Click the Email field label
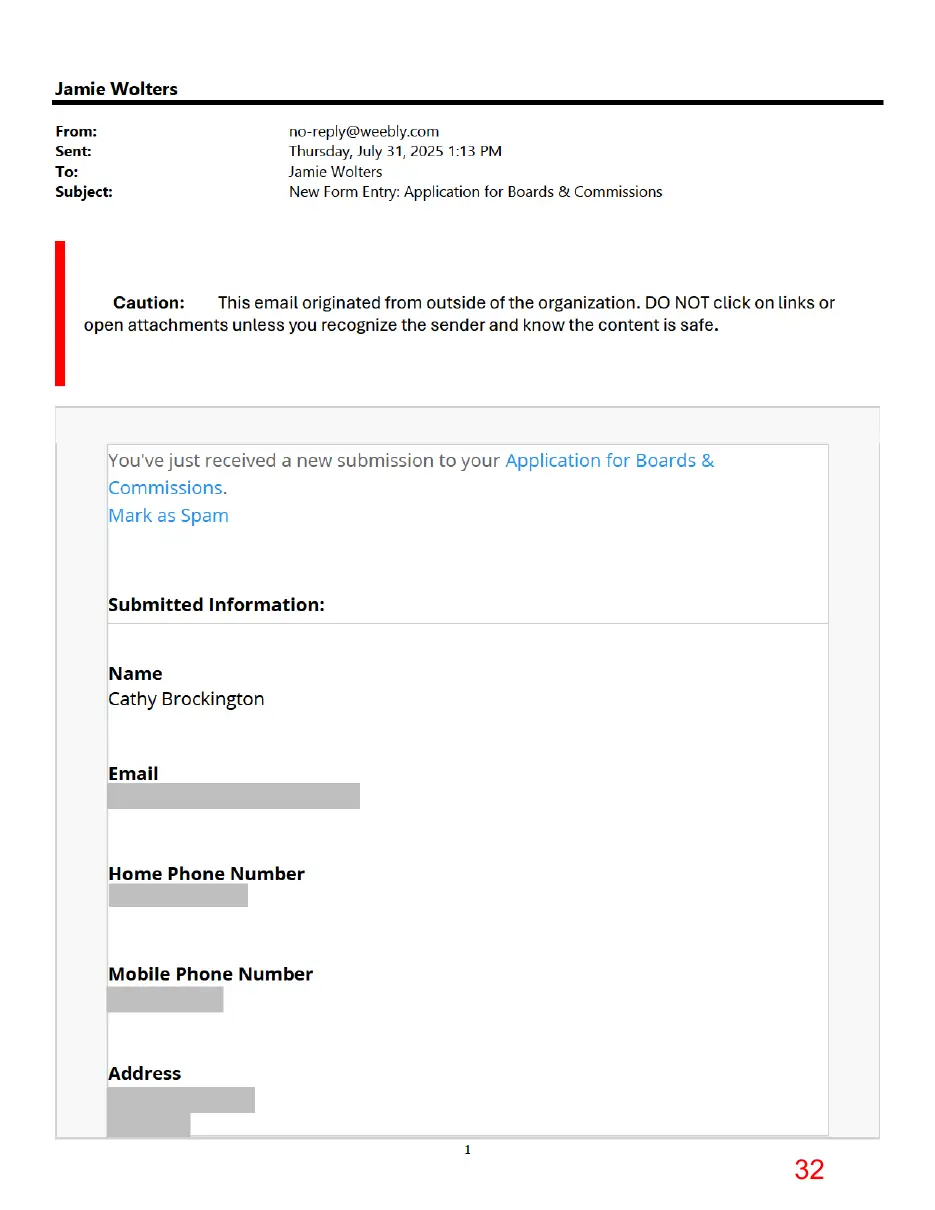This screenshot has width=935, height=1210. pos(133,774)
